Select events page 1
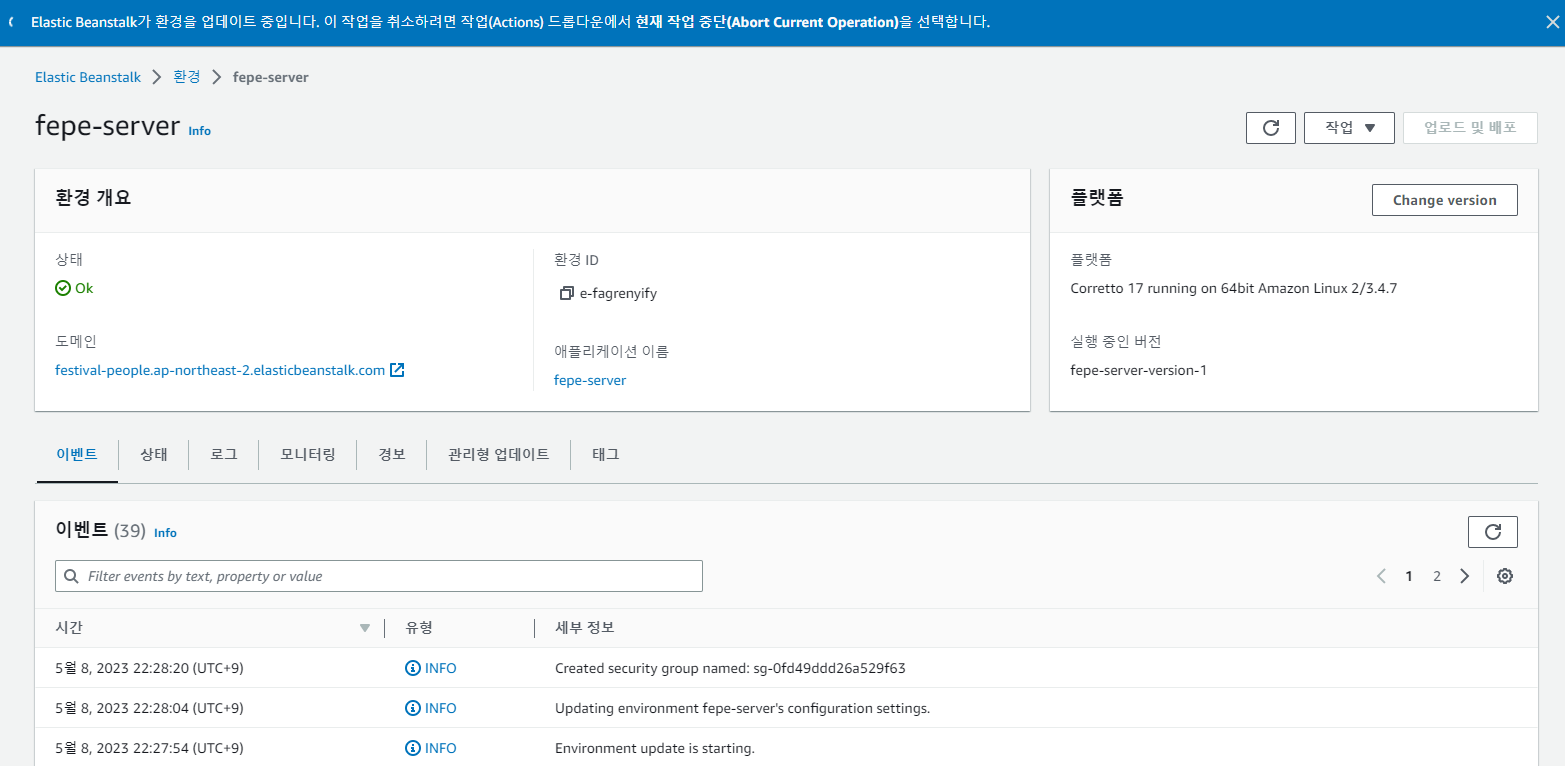This screenshot has height=766, width=1565. 1409,576
